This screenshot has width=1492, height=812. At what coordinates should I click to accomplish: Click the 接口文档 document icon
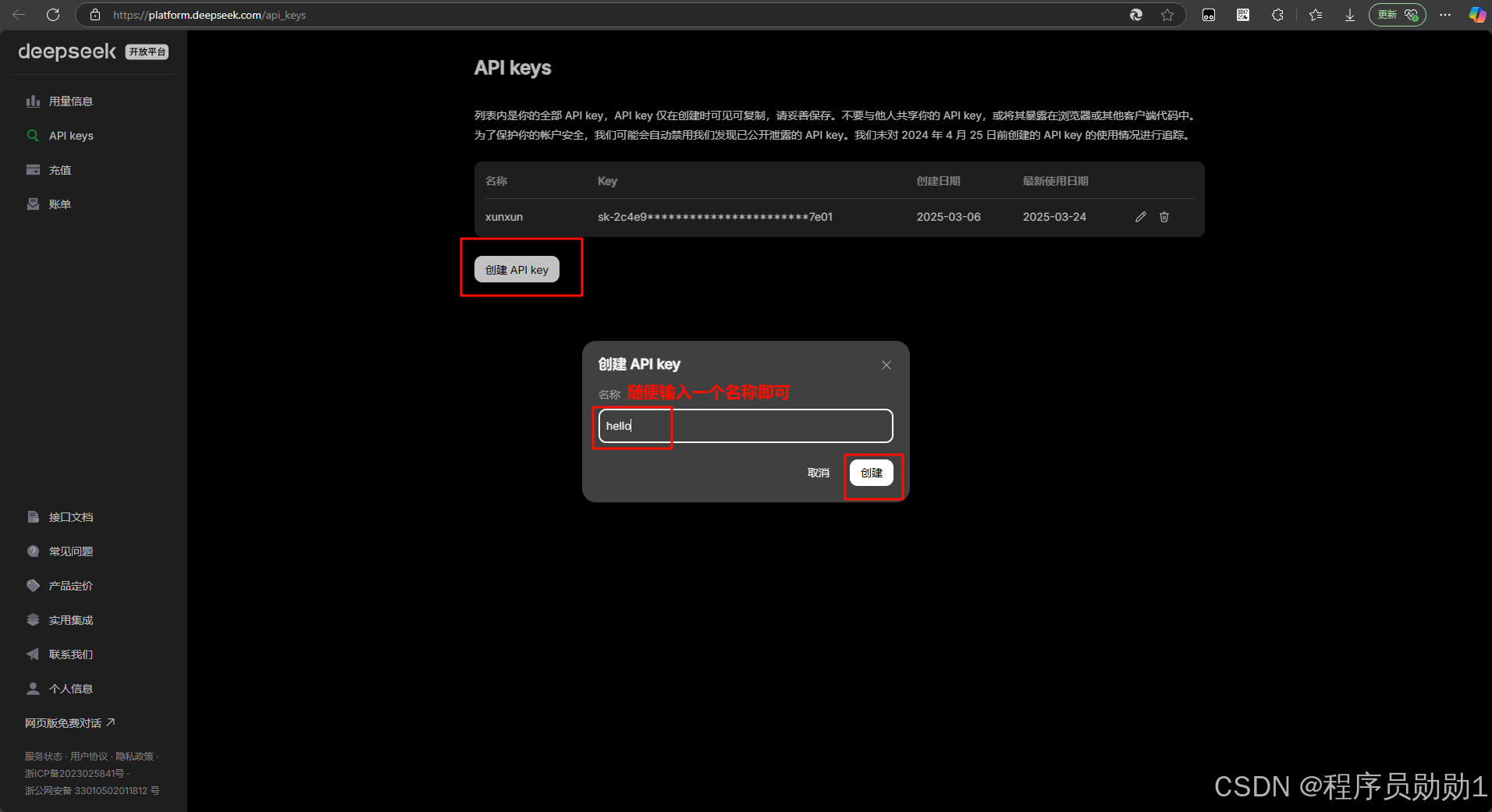33,517
